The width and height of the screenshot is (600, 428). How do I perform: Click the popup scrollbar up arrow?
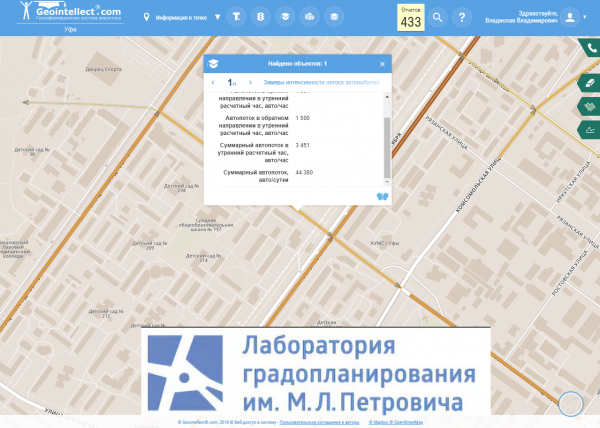tap(387, 97)
